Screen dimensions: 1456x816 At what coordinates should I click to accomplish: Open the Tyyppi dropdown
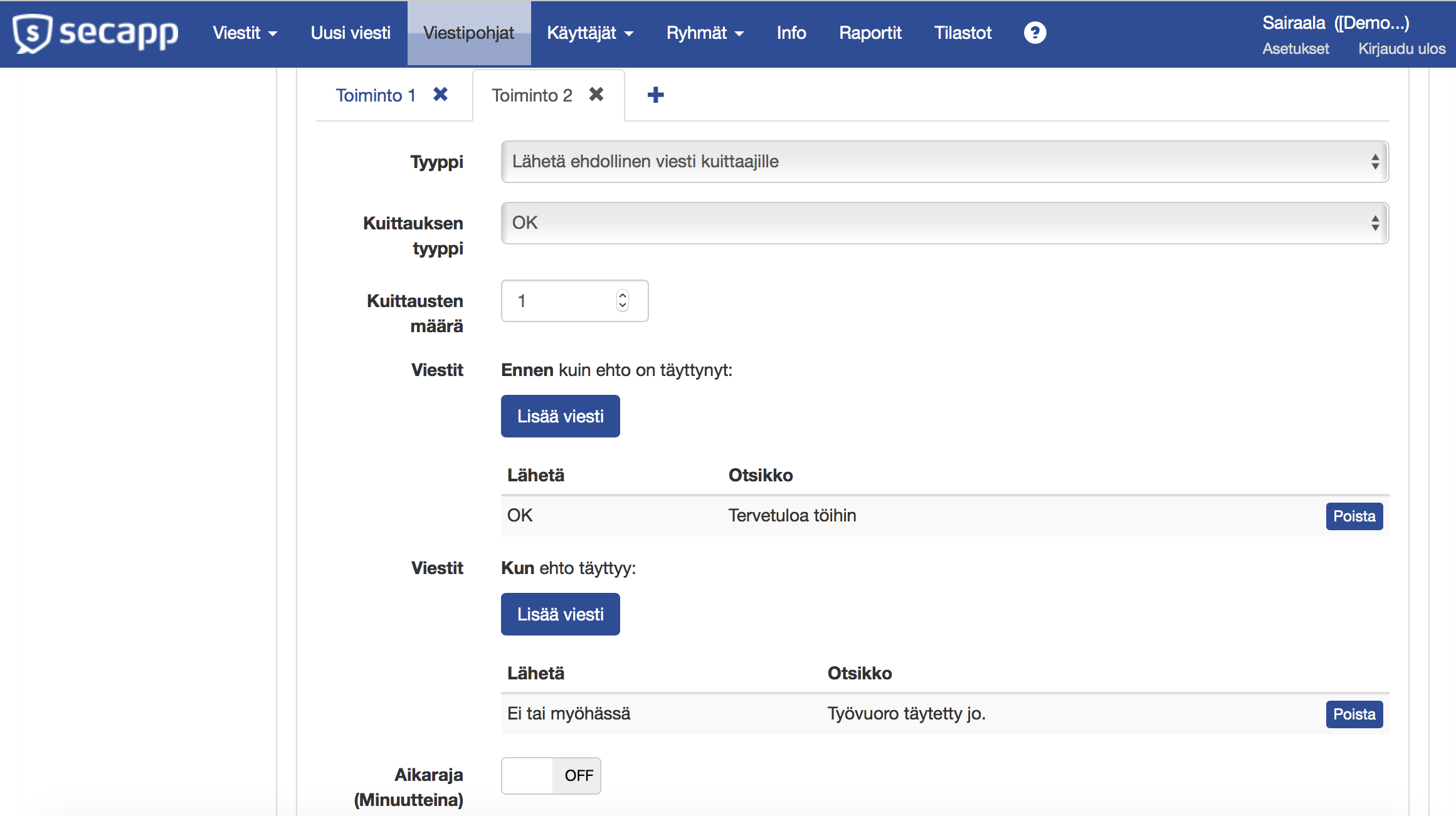[x=944, y=162]
